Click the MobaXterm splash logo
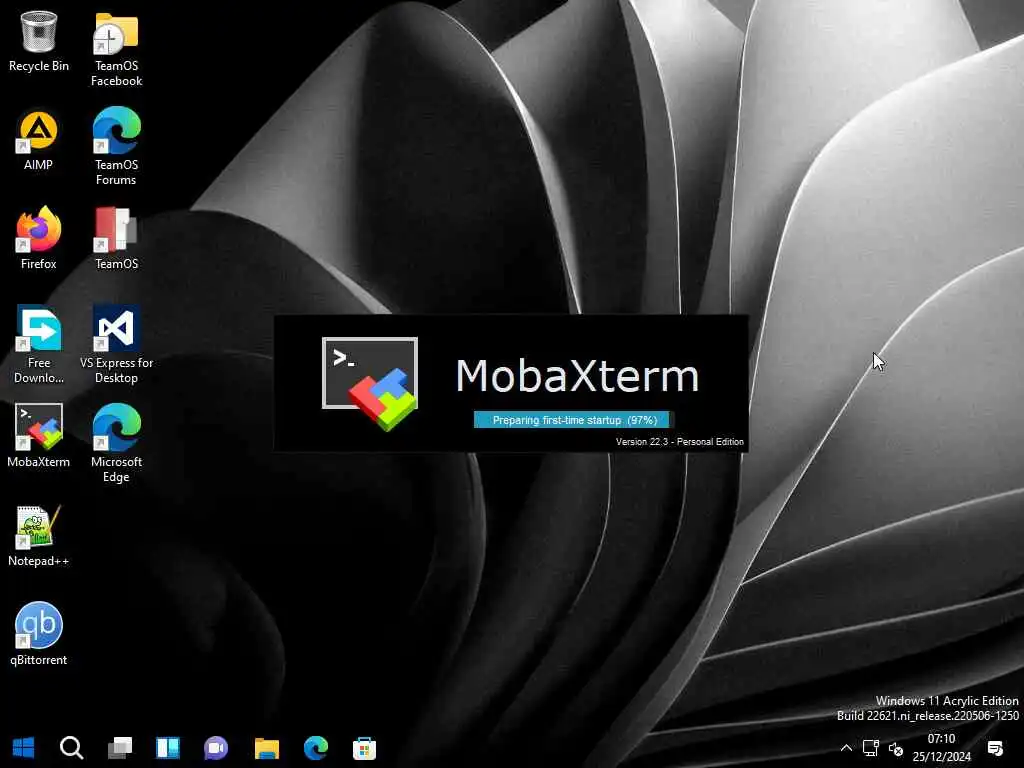The width and height of the screenshot is (1024, 768). click(x=370, y=383)
